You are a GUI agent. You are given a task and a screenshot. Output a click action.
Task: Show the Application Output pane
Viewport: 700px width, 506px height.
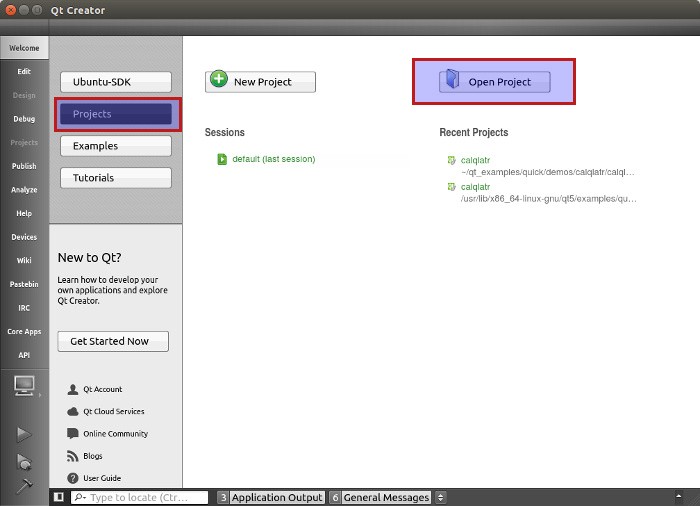271,497
